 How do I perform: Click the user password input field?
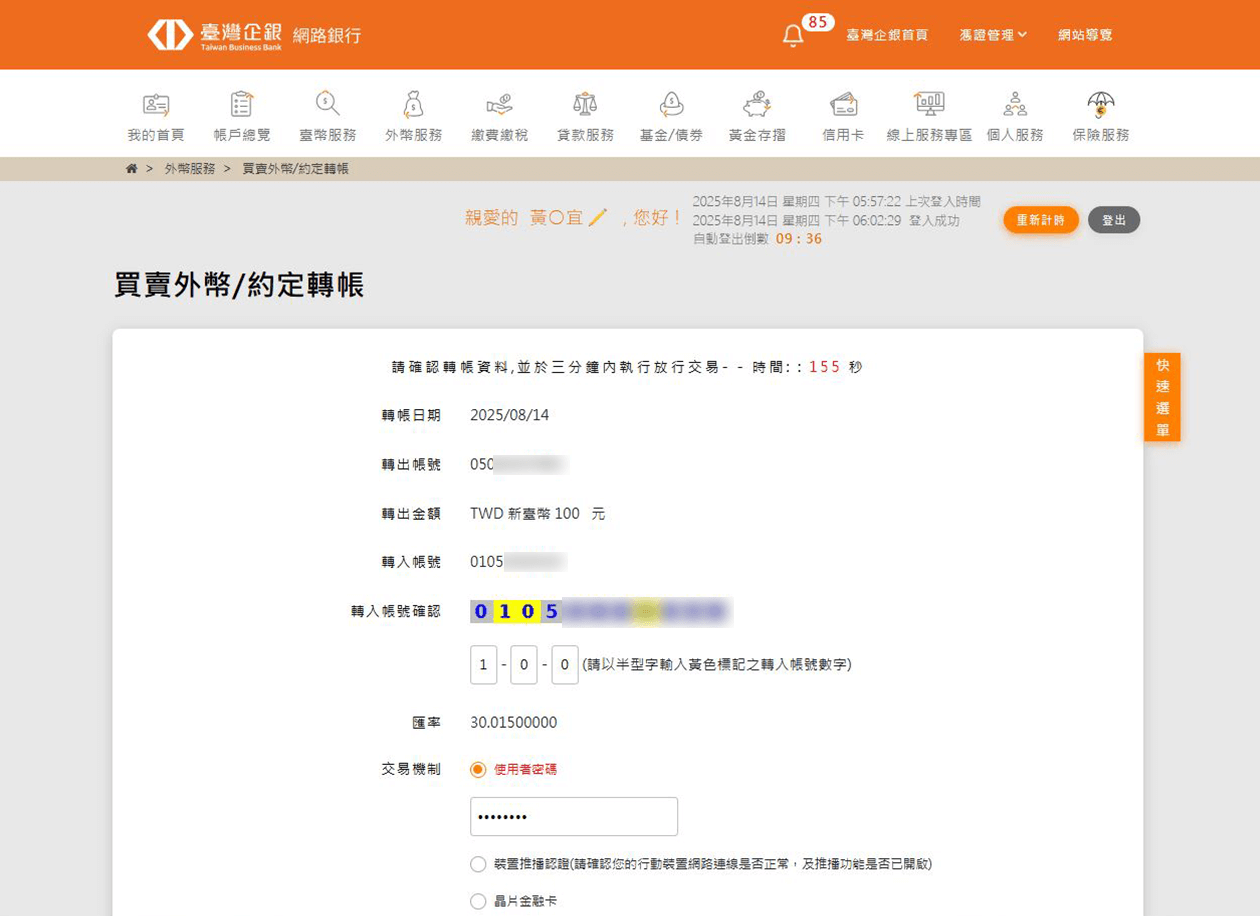[x=574, y=817]
